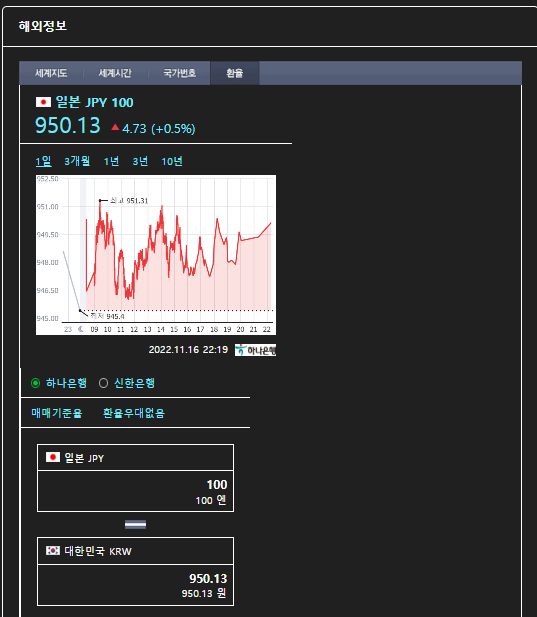The height and width of the screenshot is (617, 537).
Task: Select the 하나은행 radio button
Action: click(x=35, y=383)
